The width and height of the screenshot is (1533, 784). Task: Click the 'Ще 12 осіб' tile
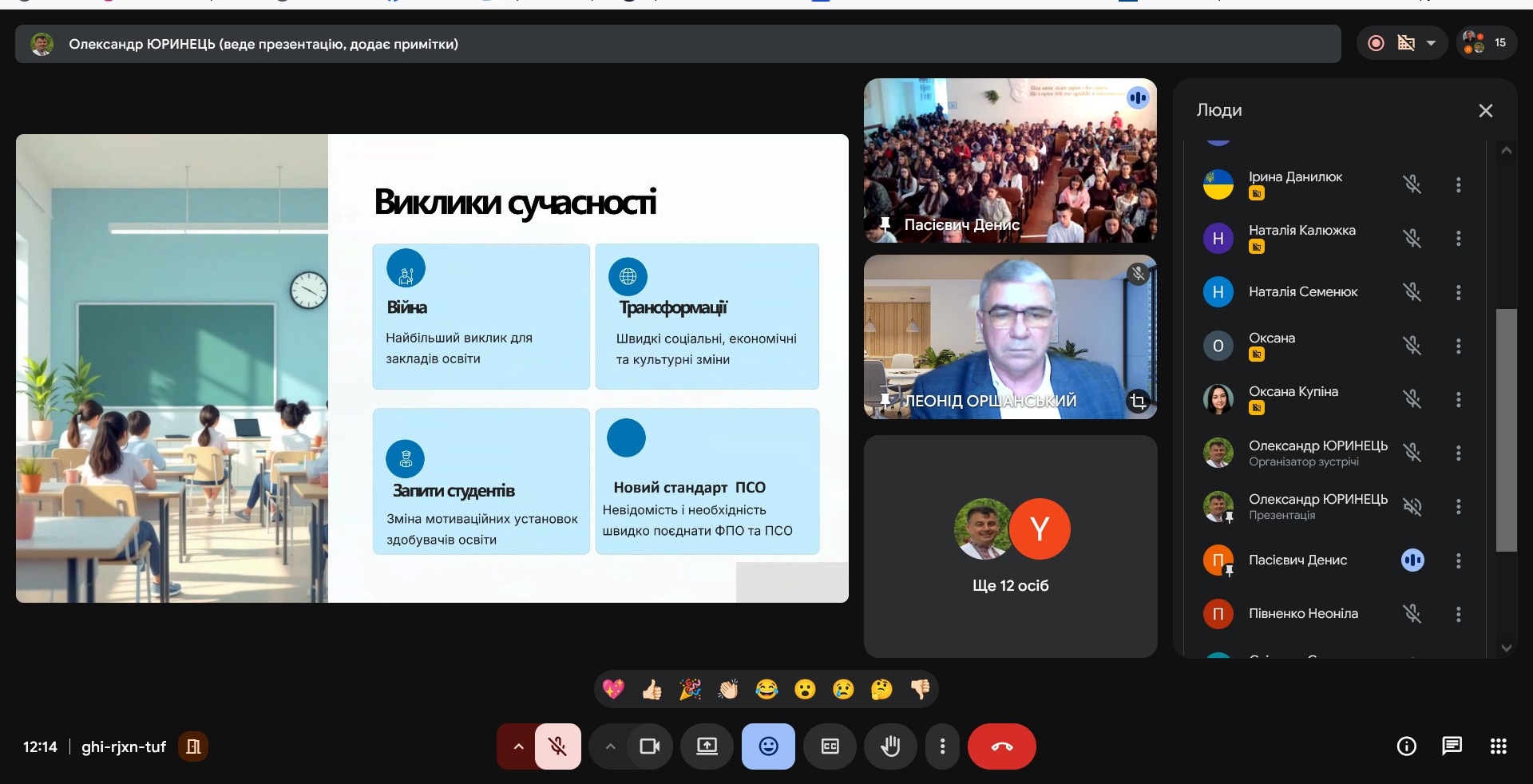(1010, 547)
